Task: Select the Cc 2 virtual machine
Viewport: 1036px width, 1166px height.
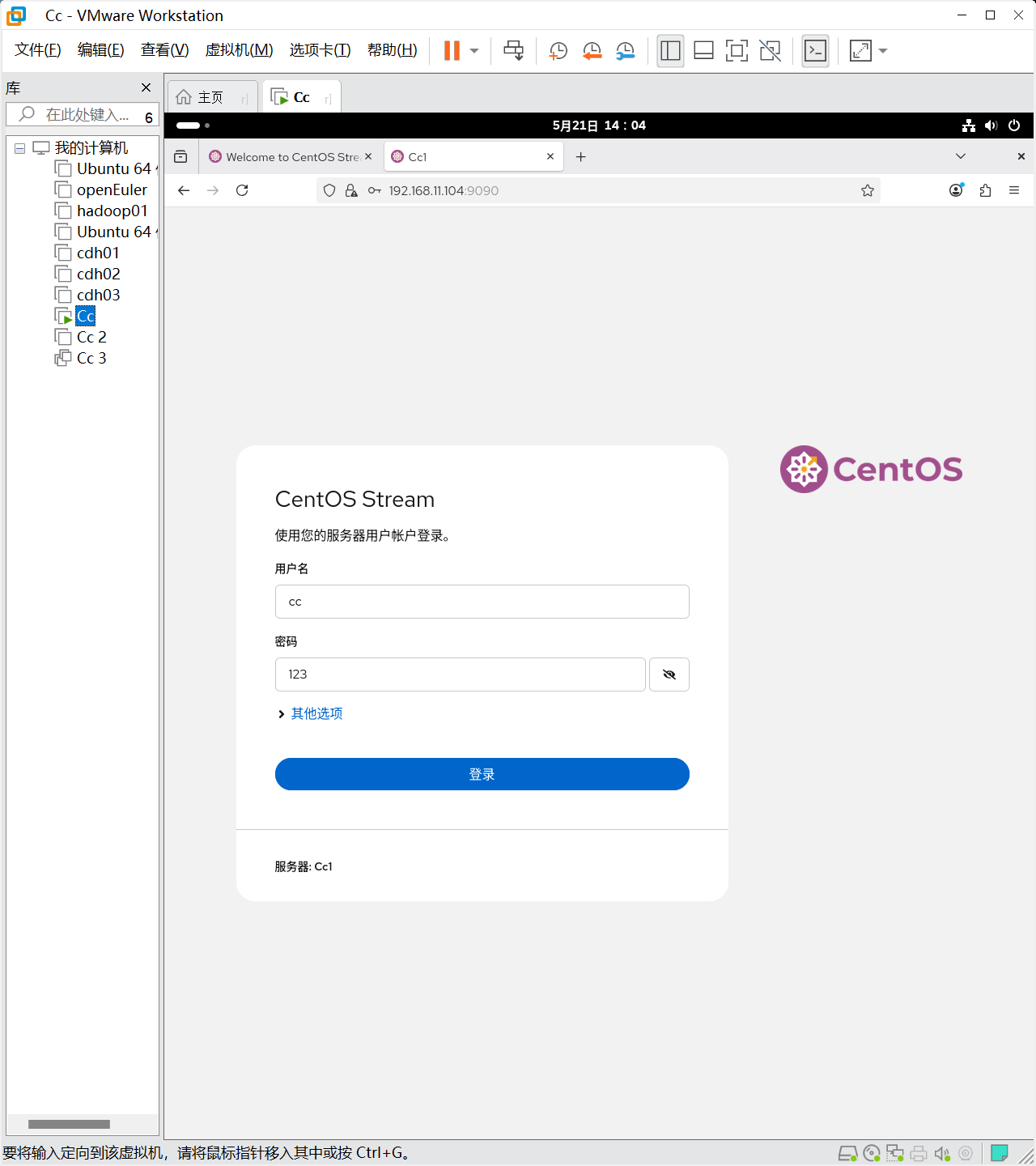Action: 91,338
